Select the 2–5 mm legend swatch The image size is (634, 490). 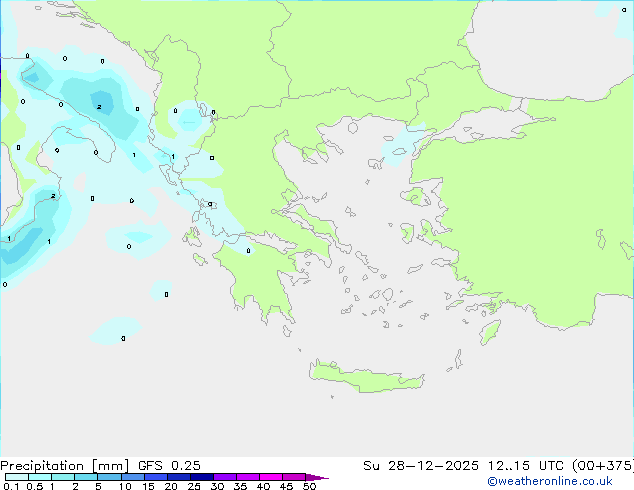86,477
